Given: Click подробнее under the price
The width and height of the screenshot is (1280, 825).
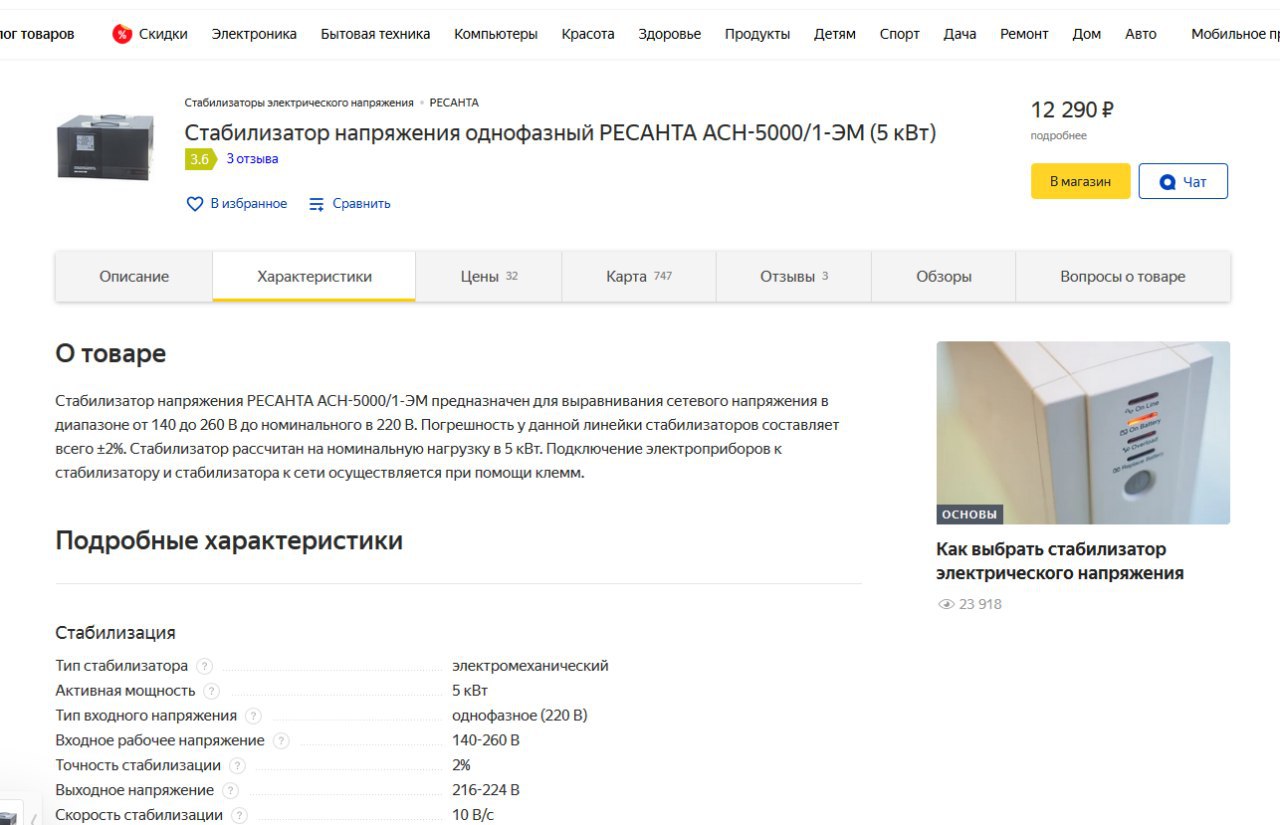Looking at the screenshot, I should pyautogui.click(x=1058, y=136).
